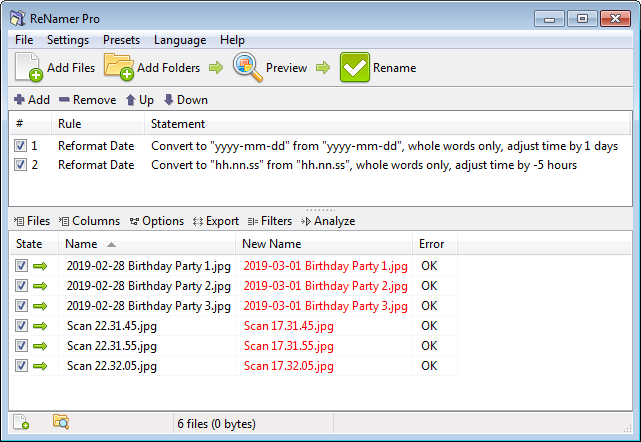This screenshot has height=442, width=641.
Task: Move rule up with Up arrow icon
Action: (130, 100)
